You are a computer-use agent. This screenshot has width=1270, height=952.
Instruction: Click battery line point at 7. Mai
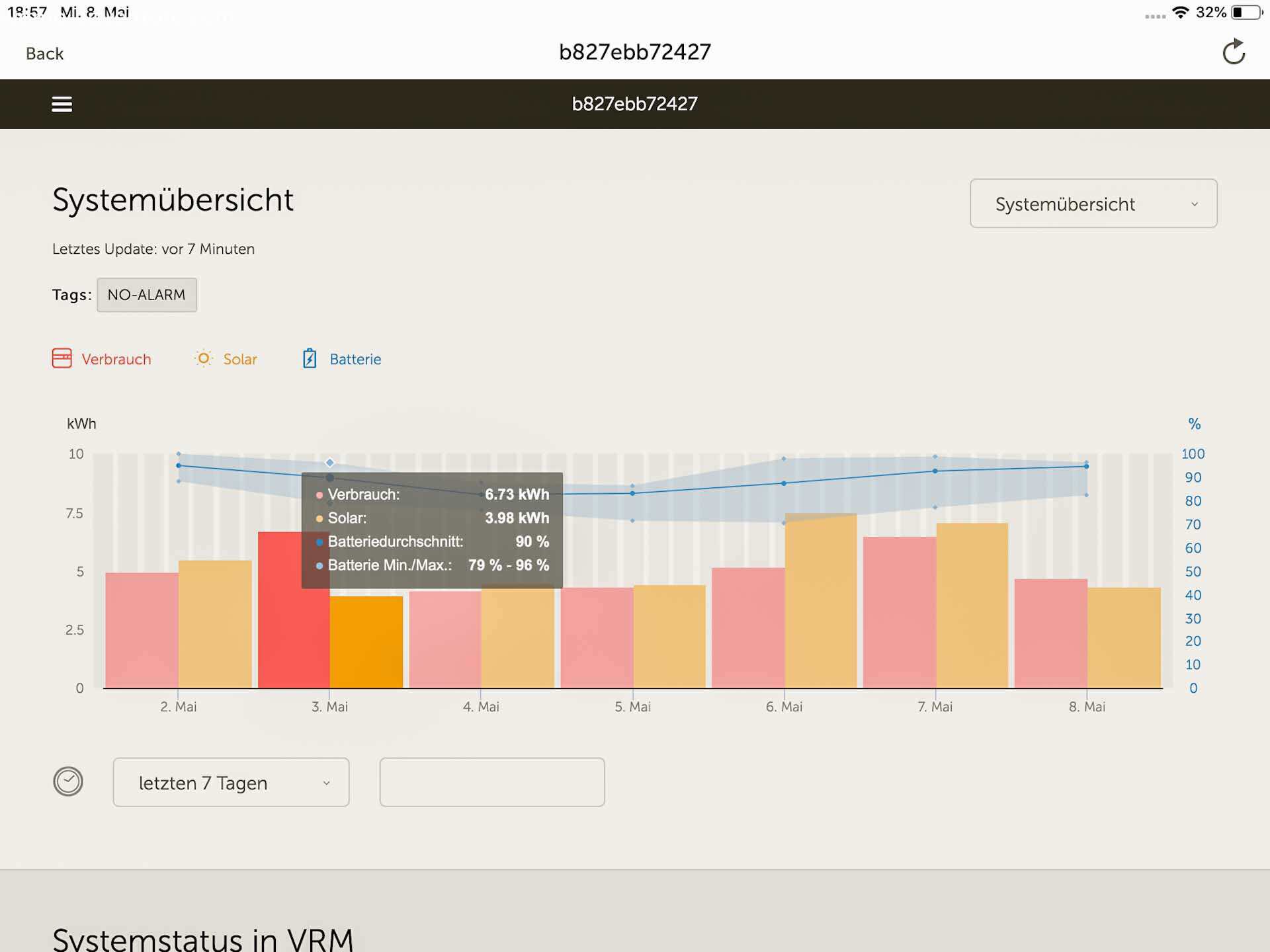click(935, 471)
